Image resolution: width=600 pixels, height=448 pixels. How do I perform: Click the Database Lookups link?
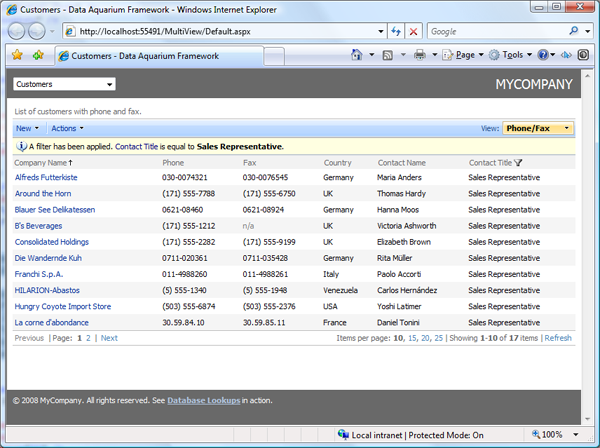(203, 401)
